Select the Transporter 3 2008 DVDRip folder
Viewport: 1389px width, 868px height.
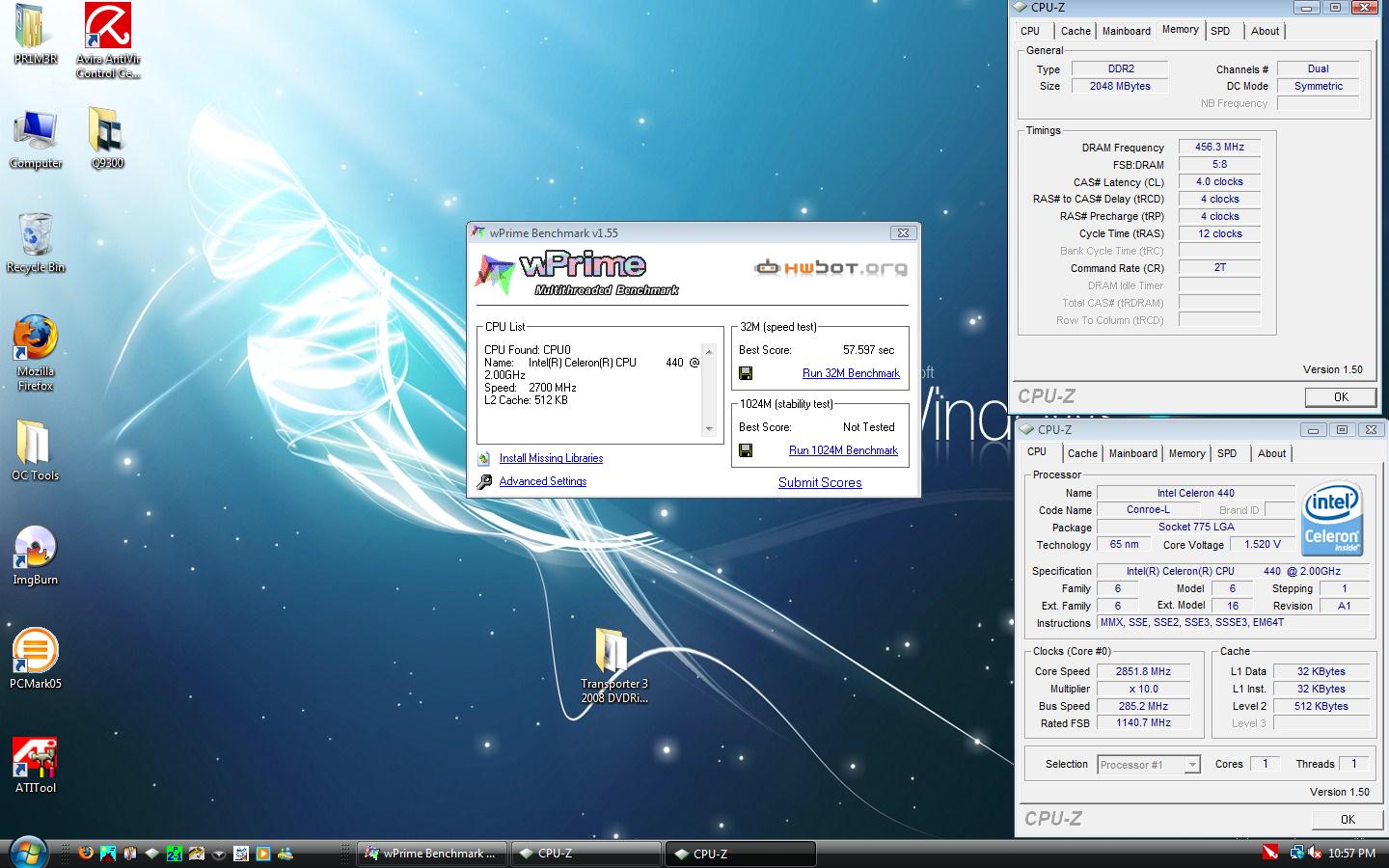pos(613,665)
